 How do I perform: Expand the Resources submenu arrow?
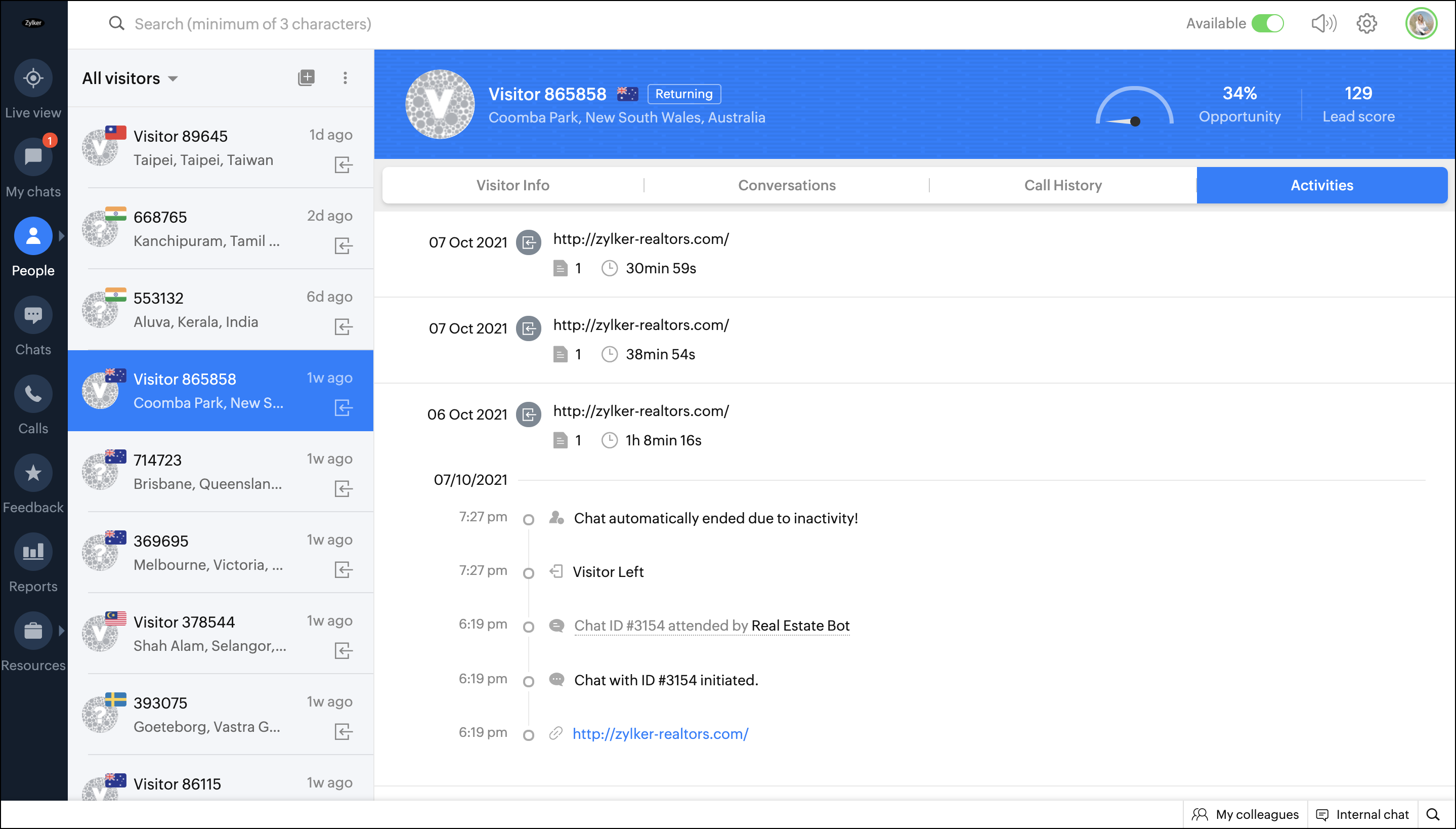(x=61, y=631)
